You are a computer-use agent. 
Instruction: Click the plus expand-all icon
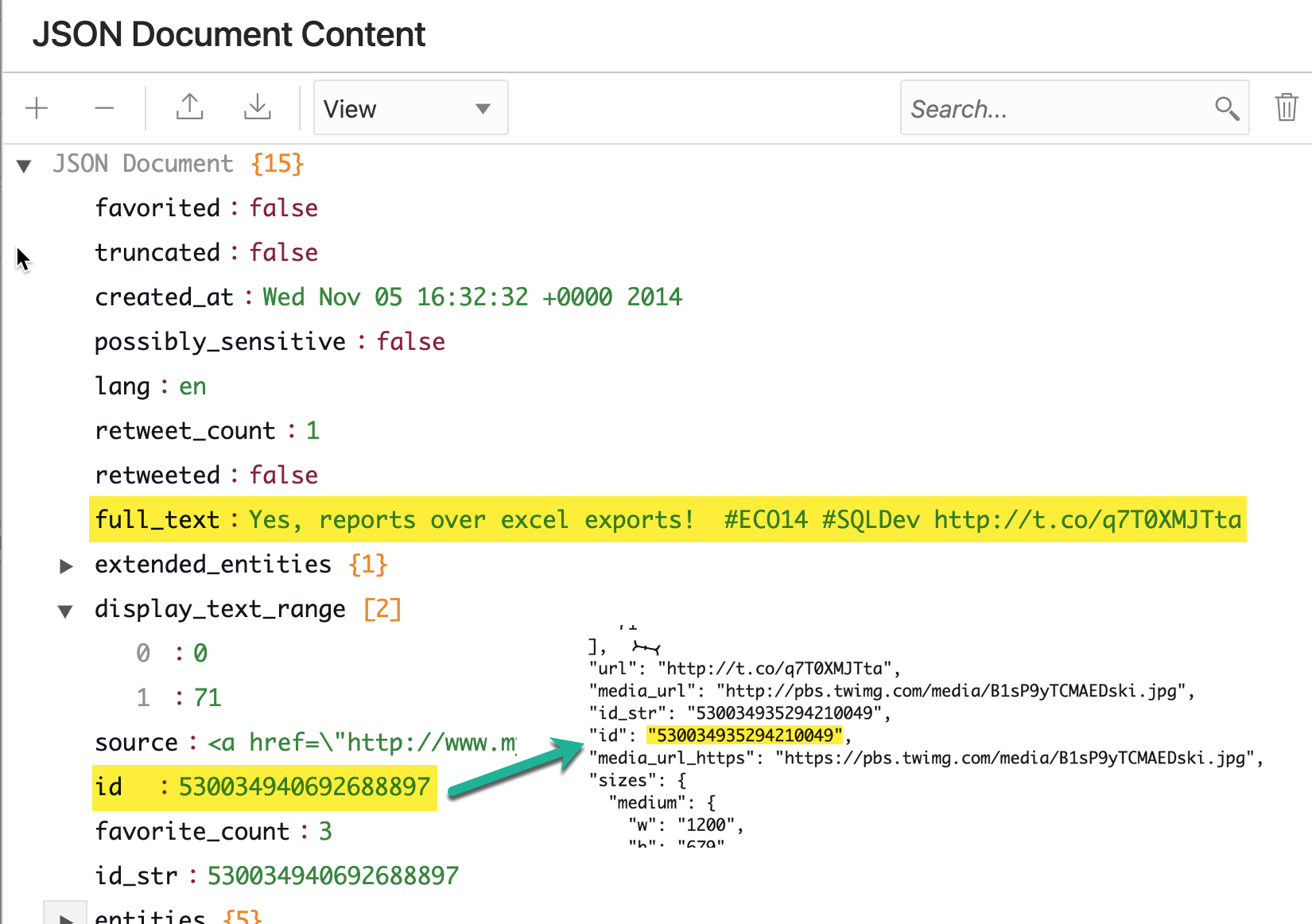tap(37, 107)
